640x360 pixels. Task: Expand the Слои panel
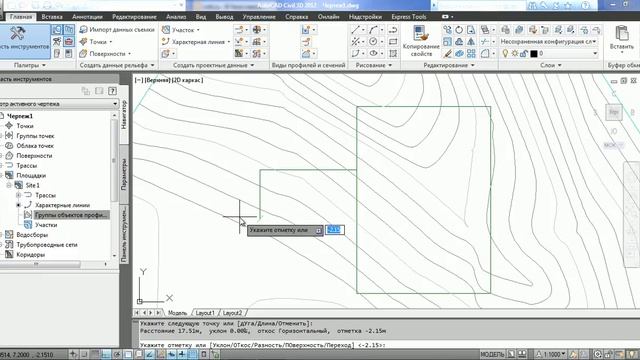point(551,65)
